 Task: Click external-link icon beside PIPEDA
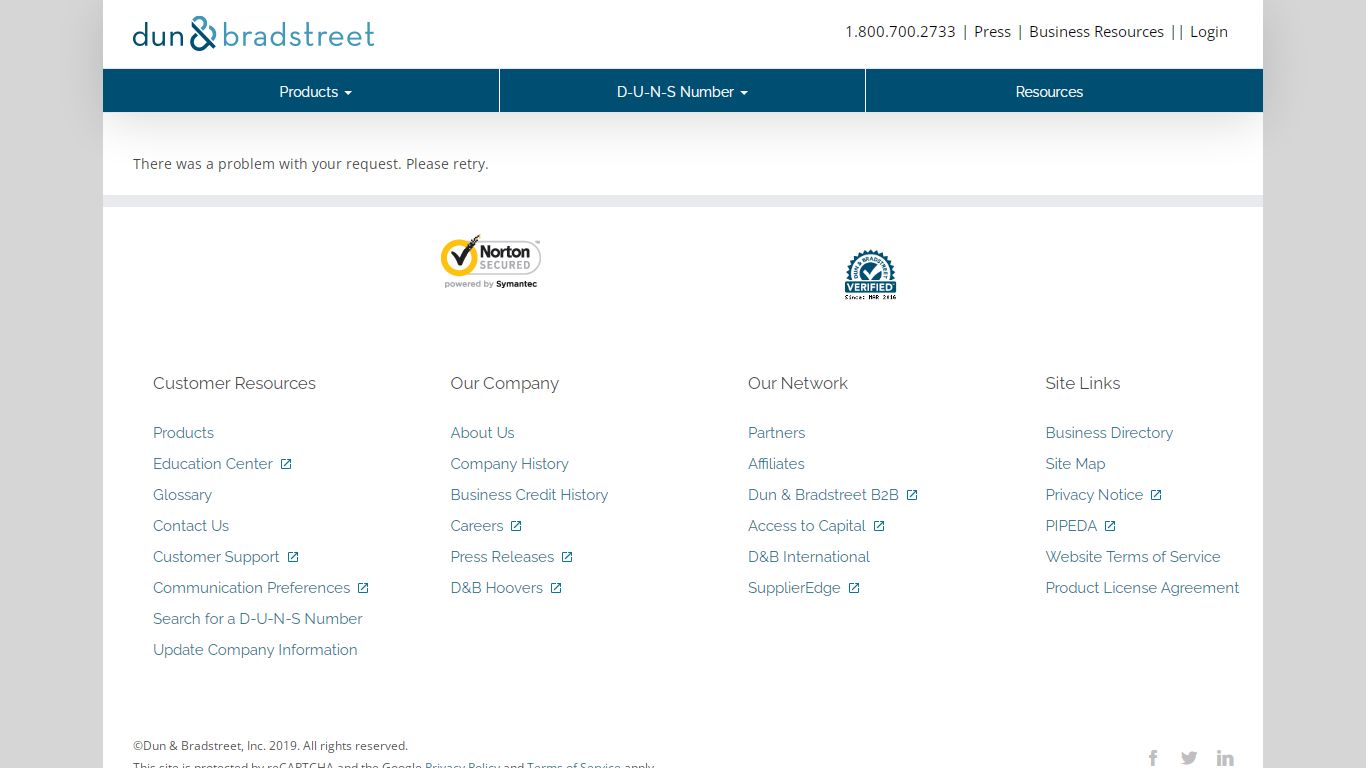(1110, 526)
